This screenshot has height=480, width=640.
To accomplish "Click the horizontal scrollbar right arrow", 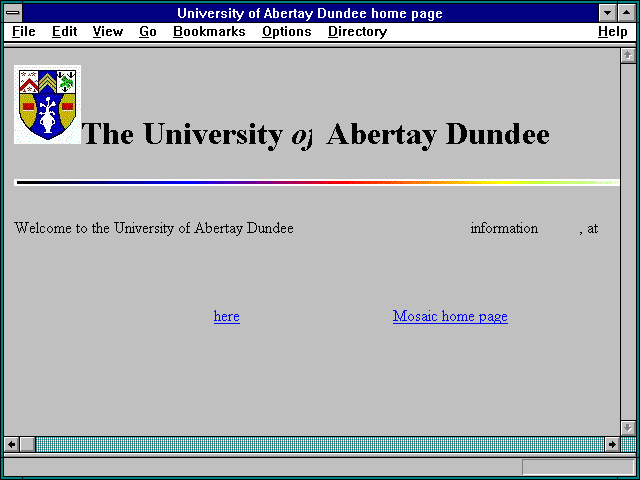I will click(612, 444).
